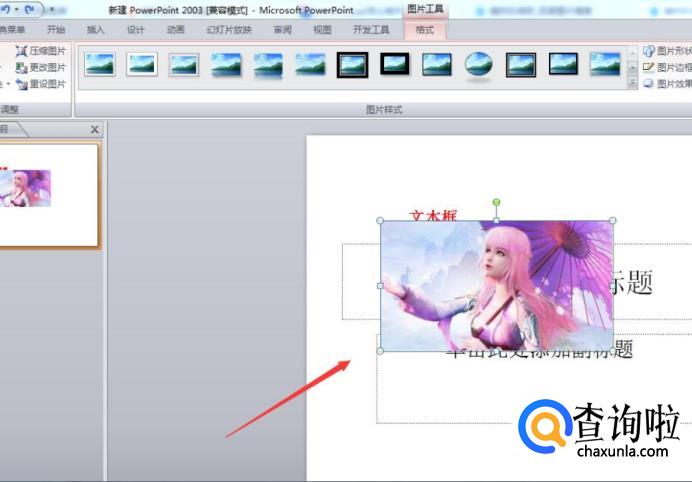Apply the third picture style thumbnail
The width and height of the screenshot is (692, 482).
point(184,65)
